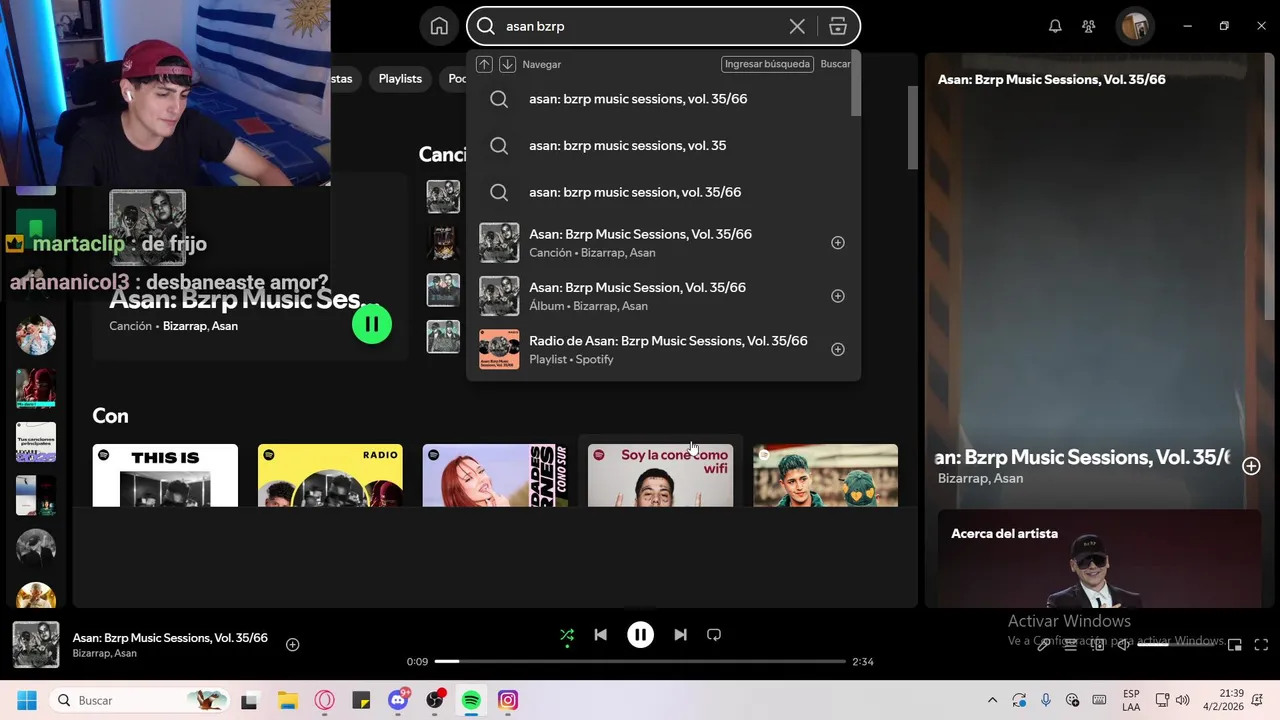Open the play queue icon

pos(1070,645)
